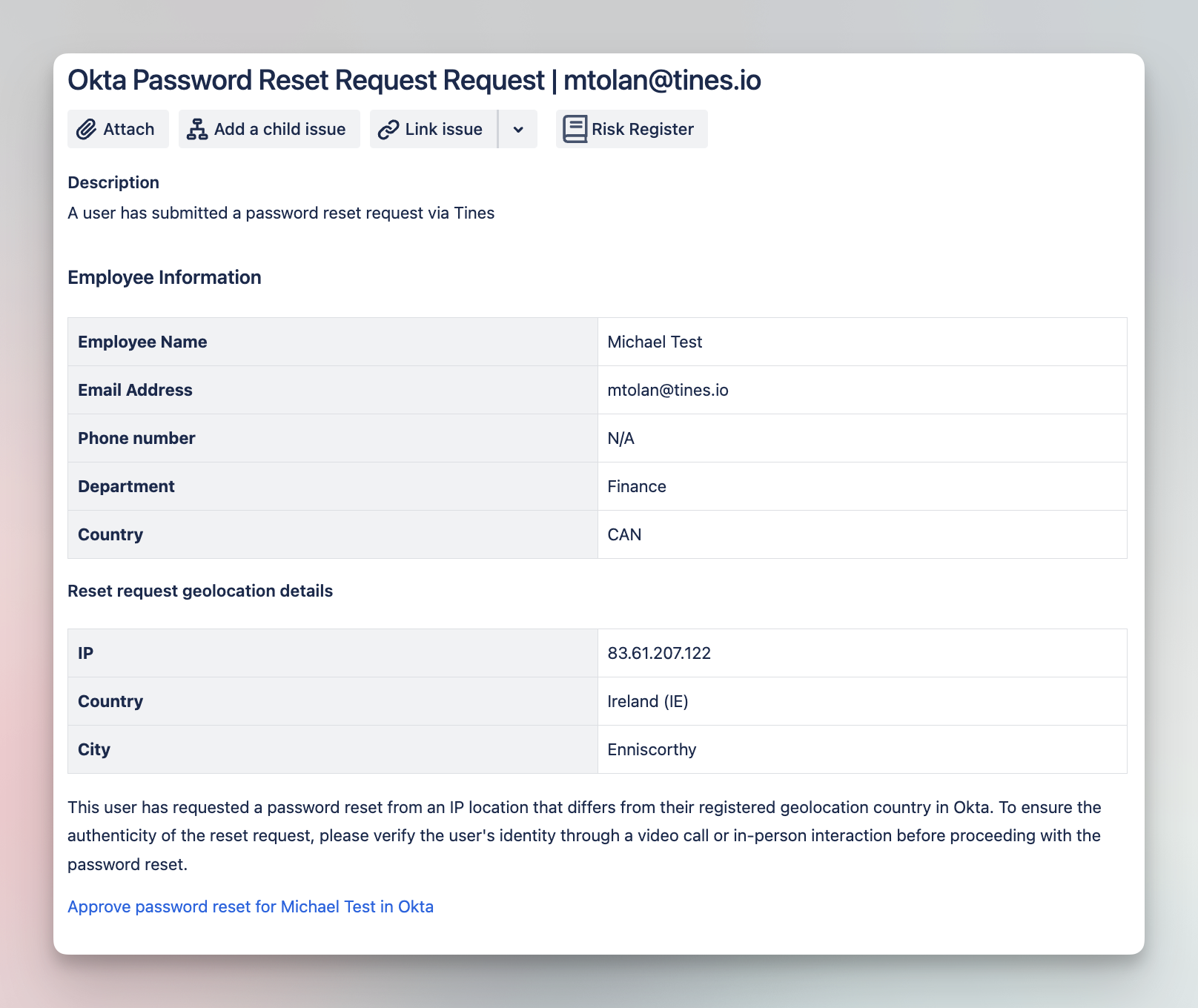Screen dimensions: 1198x1008
Task: Open Approve password reset link in Okta
Action: pos(251,906)
